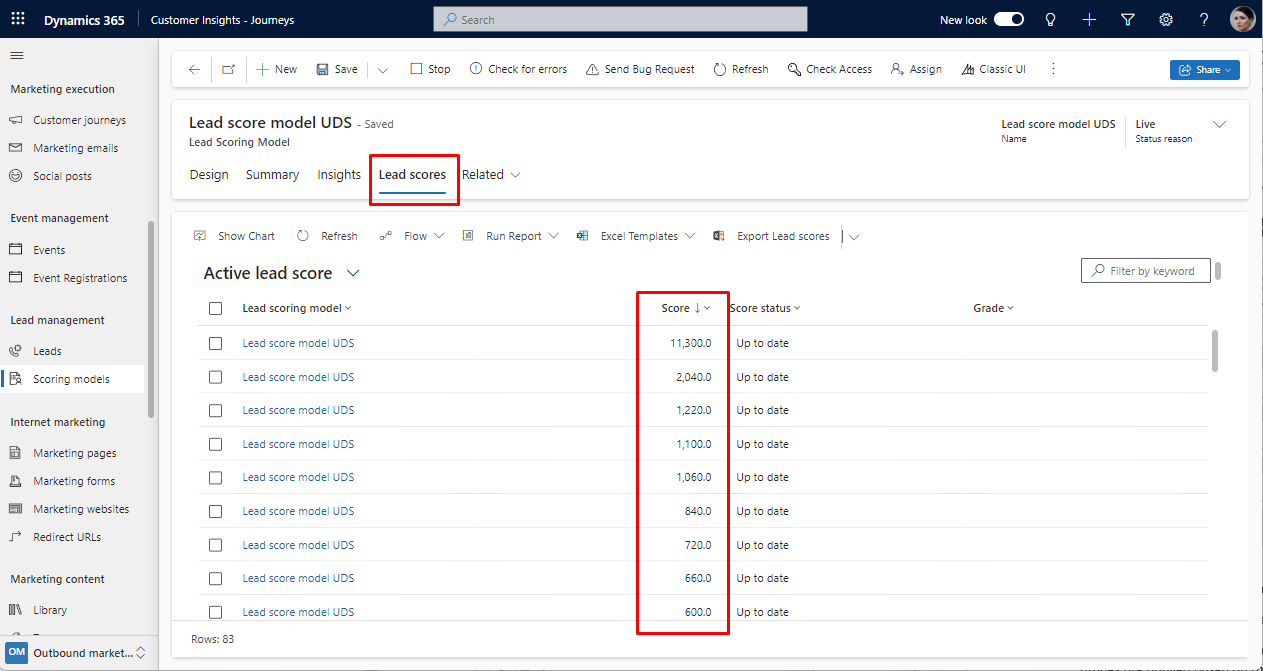The height and width of the screenshot is (671, 1263).
Task: Run Check for errors
Action: (518, 69)
